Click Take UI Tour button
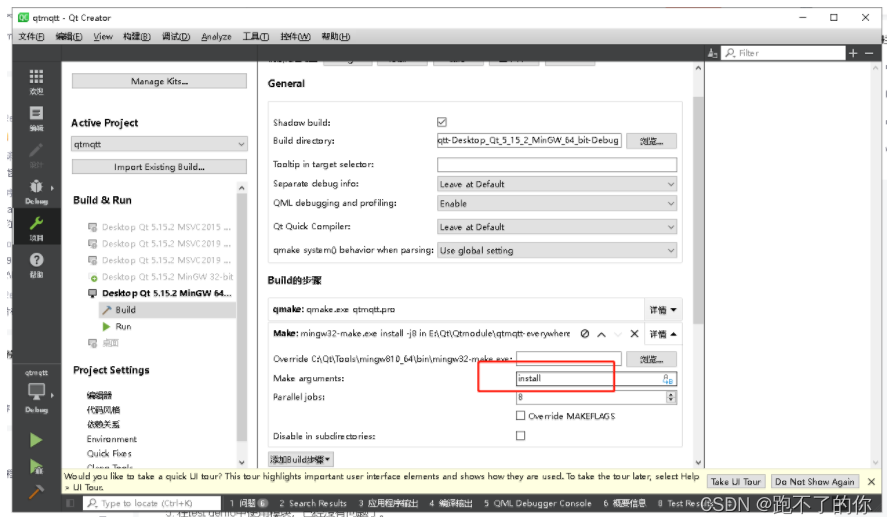The height and width of the screenshot is (524, 888). click(736, 482)
